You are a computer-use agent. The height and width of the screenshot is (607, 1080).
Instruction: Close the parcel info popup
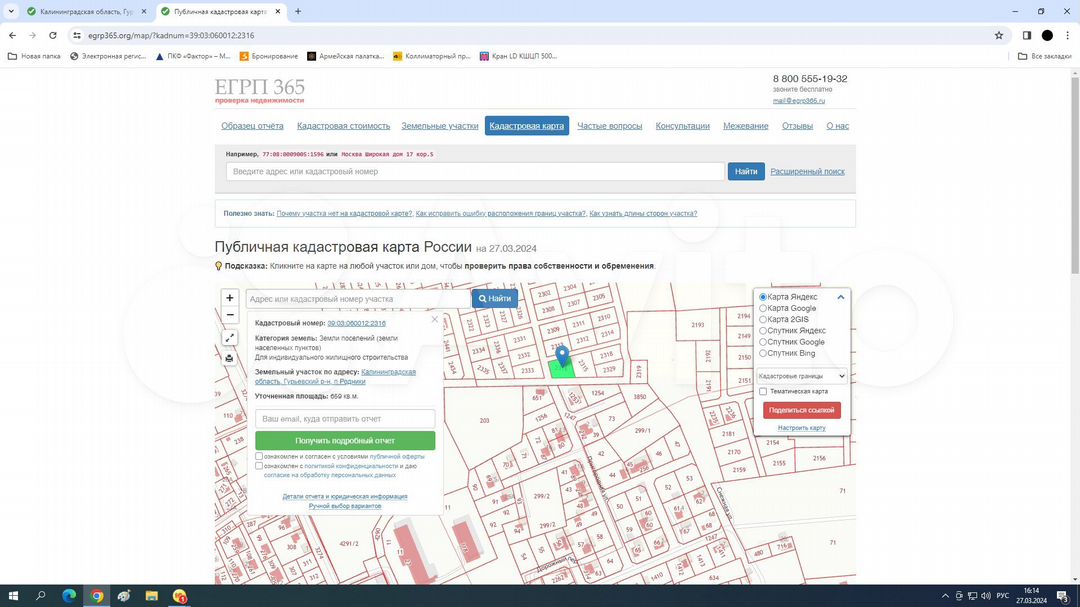point(434,320)
